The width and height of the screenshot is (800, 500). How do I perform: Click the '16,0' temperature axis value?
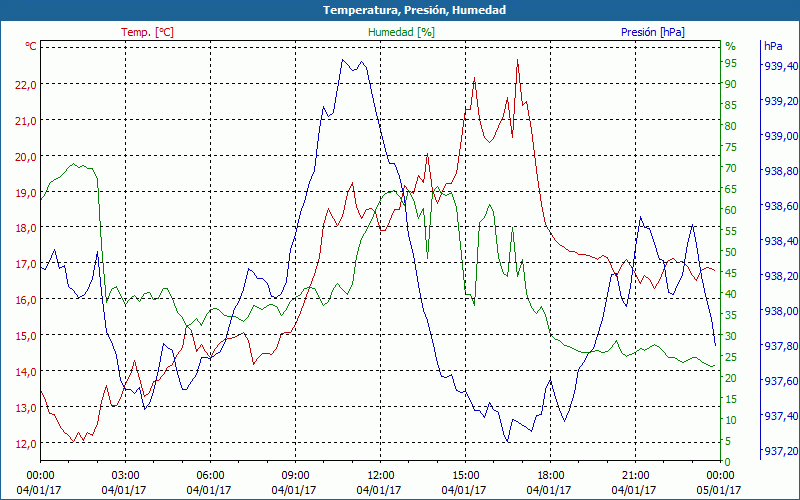26,300
